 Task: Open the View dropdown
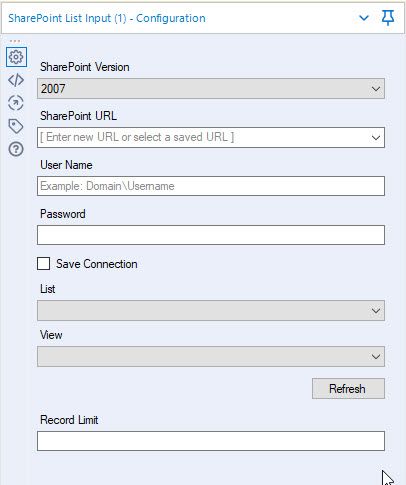pyautogui.click(x=211, y=357)
